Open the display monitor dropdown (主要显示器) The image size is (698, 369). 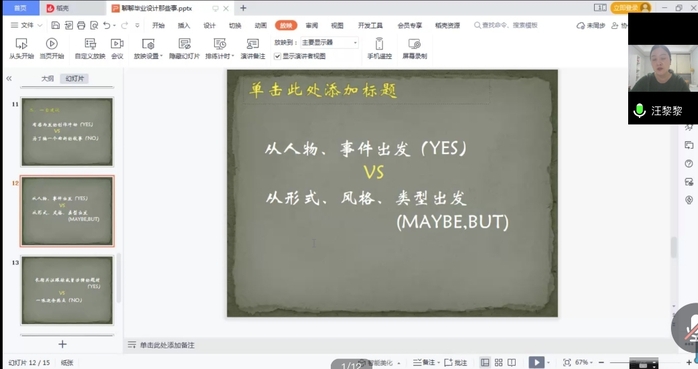coord(329,42)
